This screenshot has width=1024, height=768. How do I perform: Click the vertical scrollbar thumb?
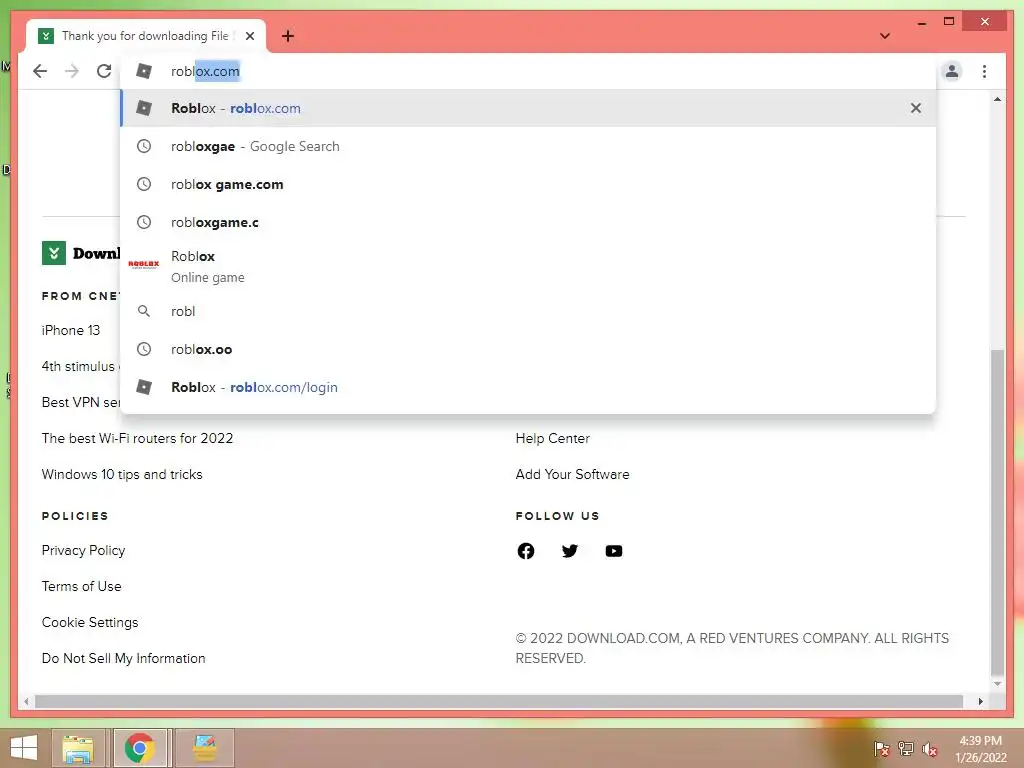(997, 513)
